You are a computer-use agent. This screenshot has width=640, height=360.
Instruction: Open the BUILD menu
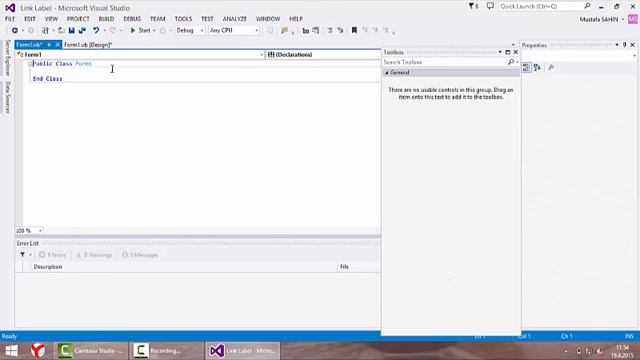click(106, 19)
